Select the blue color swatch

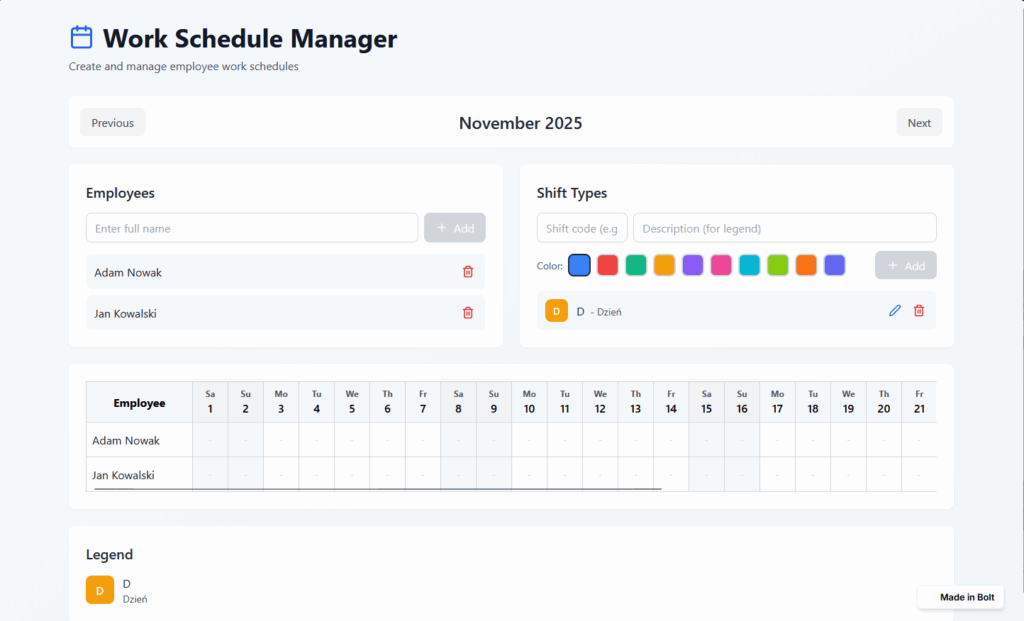(579, 266)
